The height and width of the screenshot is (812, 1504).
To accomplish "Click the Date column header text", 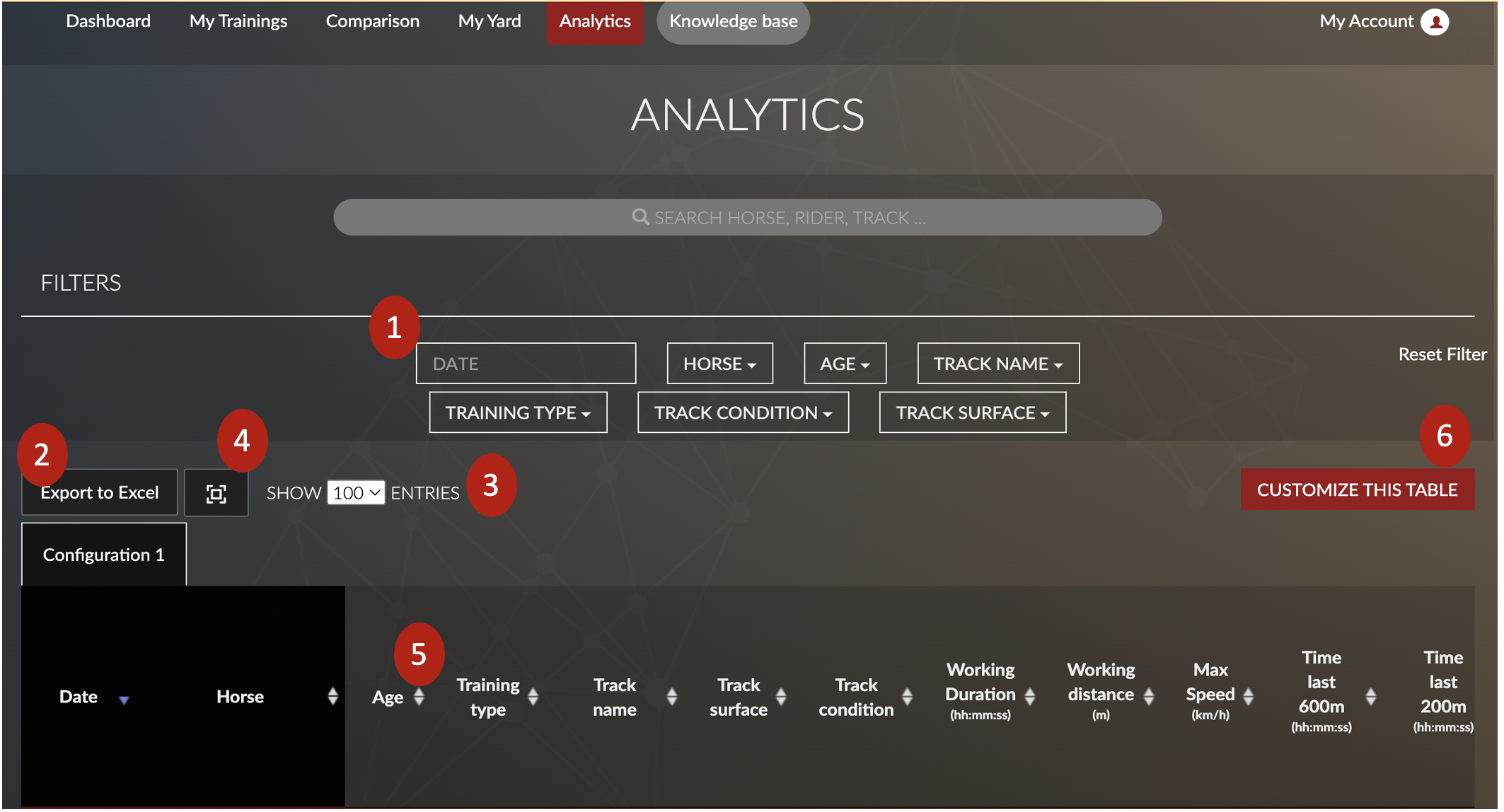I will (79, 697).
